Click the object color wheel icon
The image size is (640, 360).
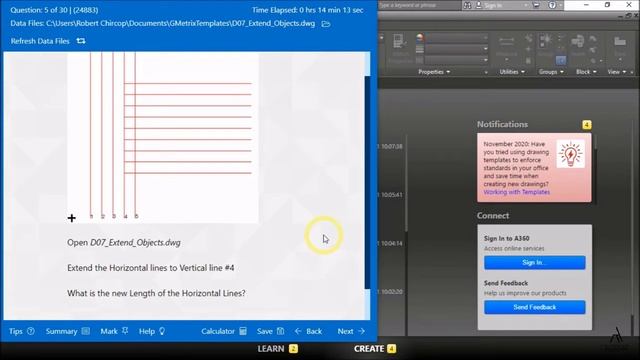click(420, 38)
